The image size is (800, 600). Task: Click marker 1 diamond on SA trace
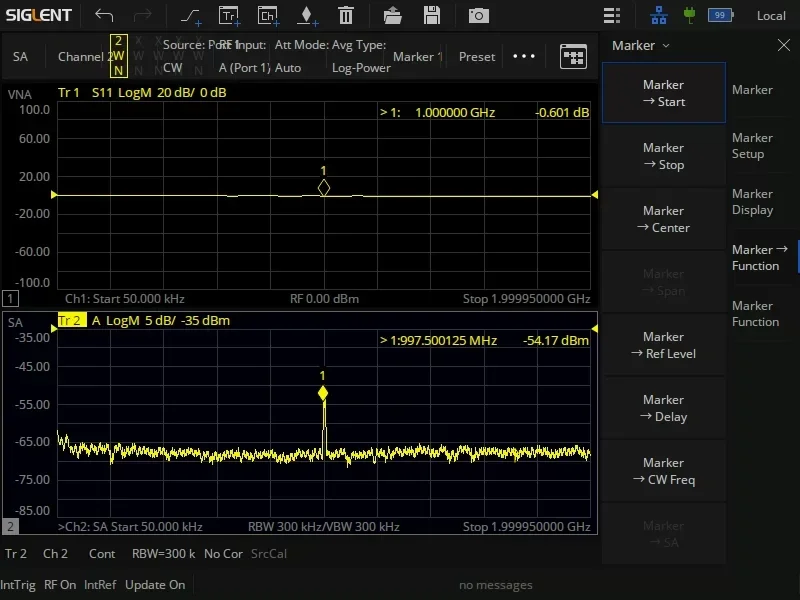click(323, 394)
